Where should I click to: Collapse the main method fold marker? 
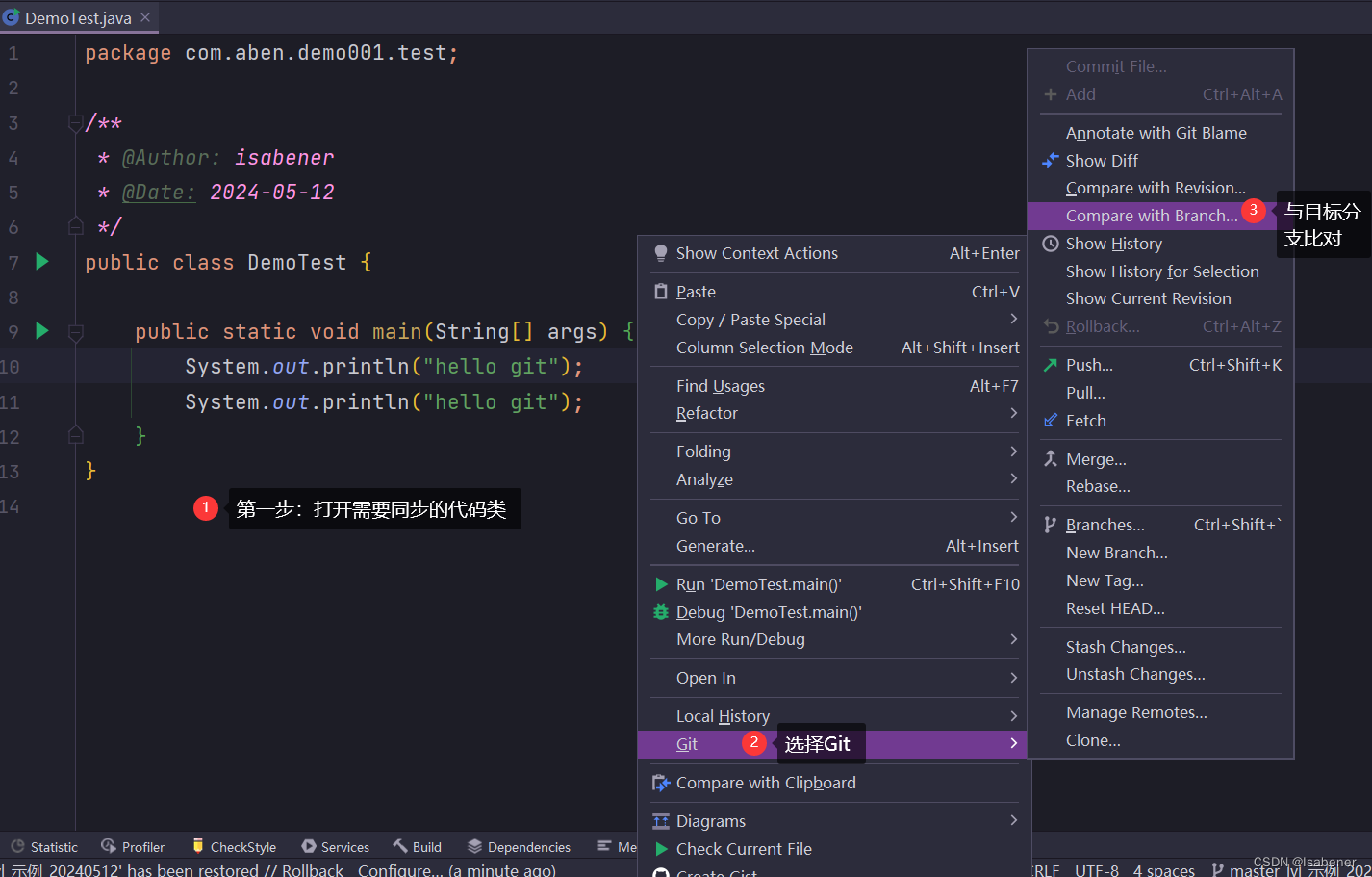(75, 332)
